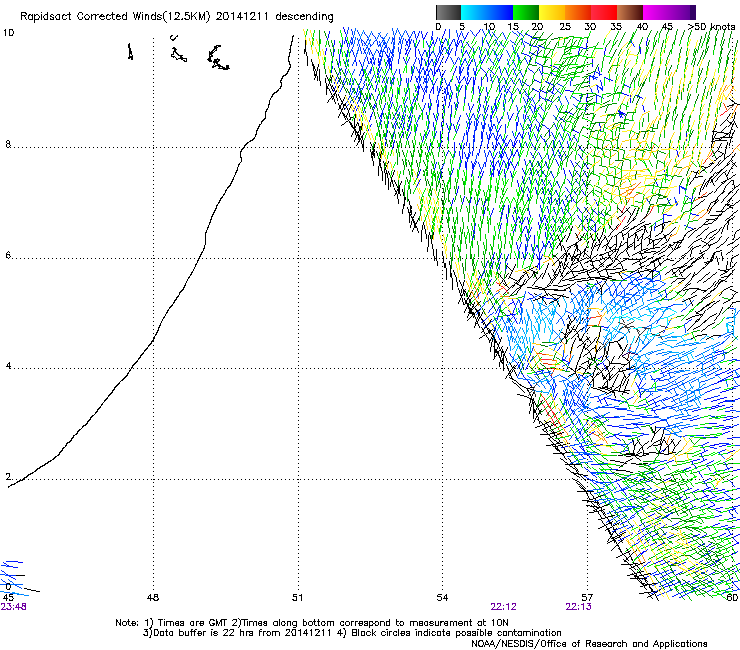The height and width of the screenshot is (650, 740).
Task: Click latitude label '2' on left axis
Action: click(8, 477)
